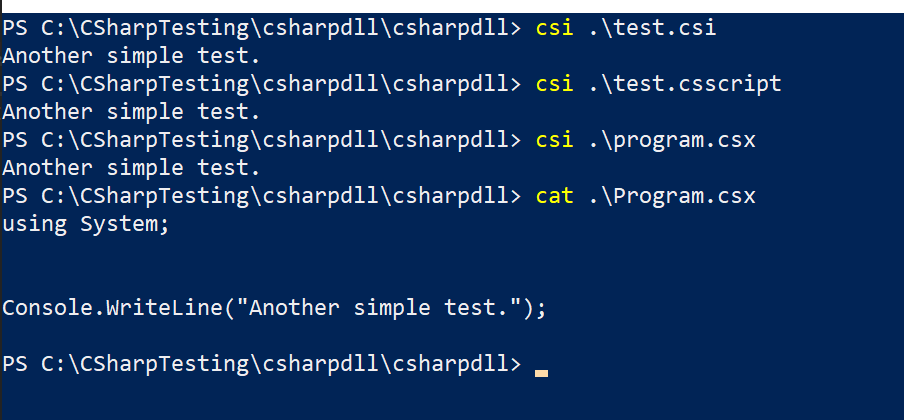Click the csi command before .\test.csi
Image resolution: width=904 pixels, height=420 pixels.
tap(554, 28)
